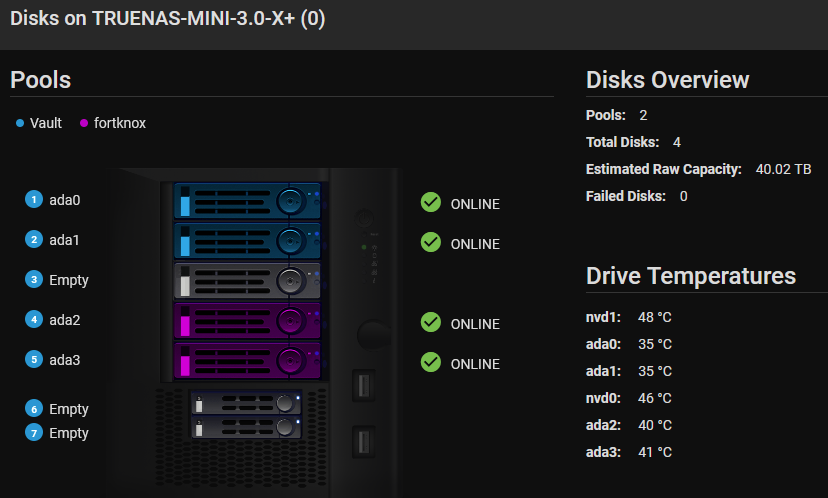Select the slot 3 Empty badge
The height and width of the screenshot is (498, 828).
34,280
